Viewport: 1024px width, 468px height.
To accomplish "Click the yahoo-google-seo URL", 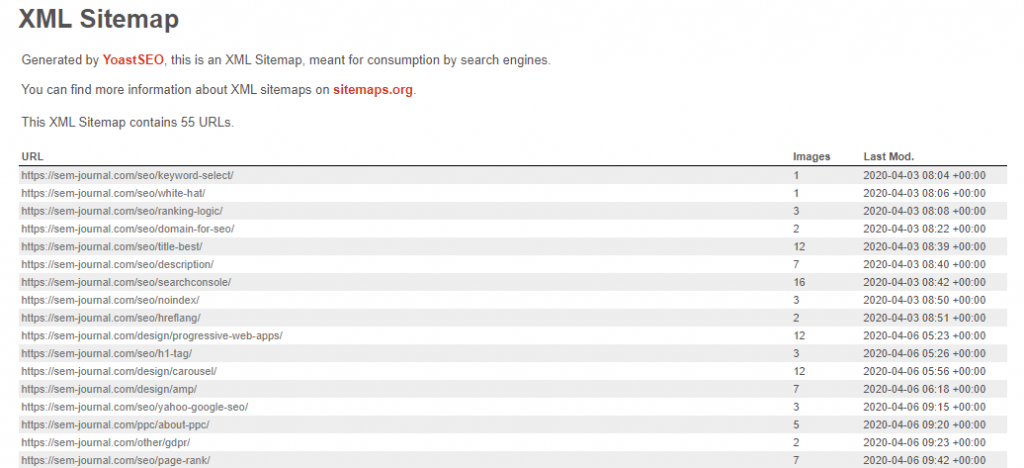I will (135, 407).
